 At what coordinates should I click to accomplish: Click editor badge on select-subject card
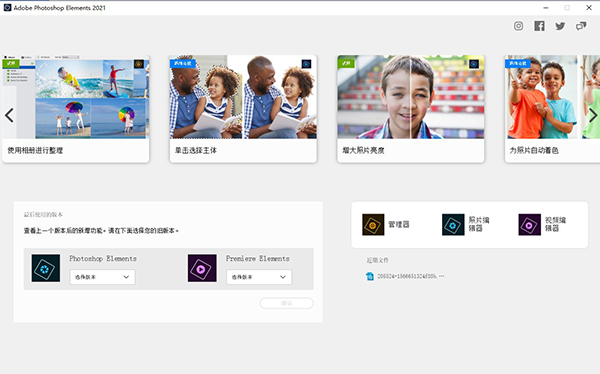tap(306, 64)
